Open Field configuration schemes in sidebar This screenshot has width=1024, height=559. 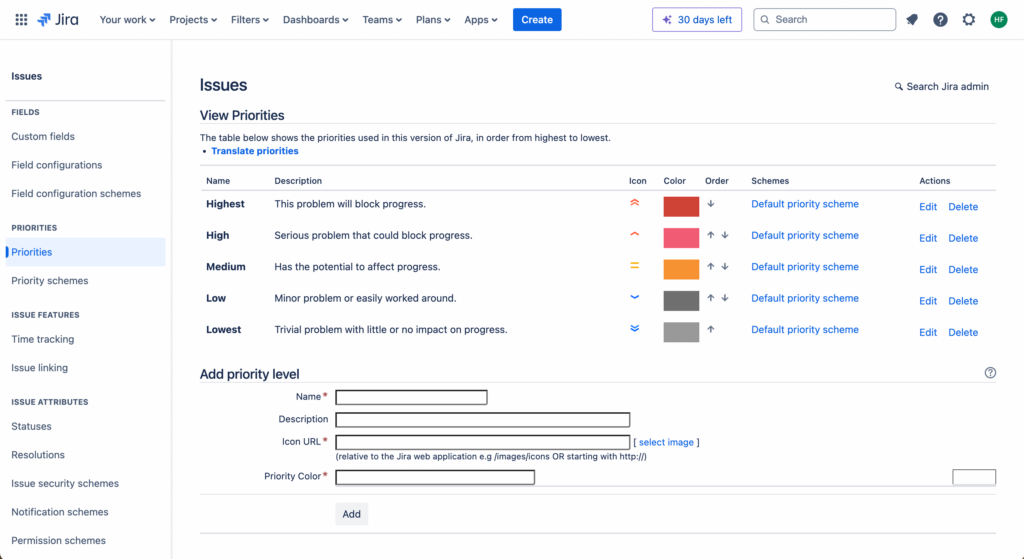[x=76, y=194]
